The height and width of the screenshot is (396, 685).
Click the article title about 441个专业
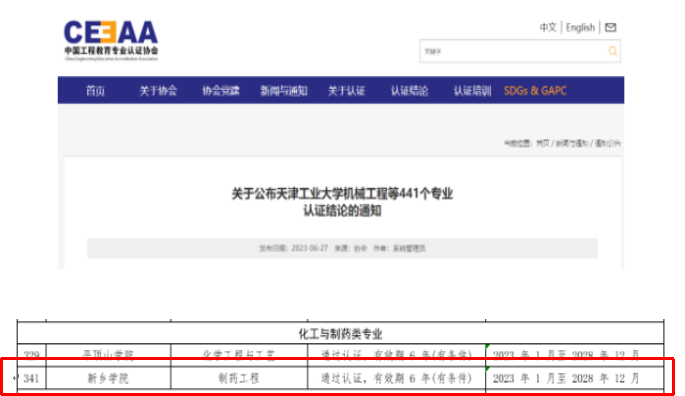[x=342, y=202]
